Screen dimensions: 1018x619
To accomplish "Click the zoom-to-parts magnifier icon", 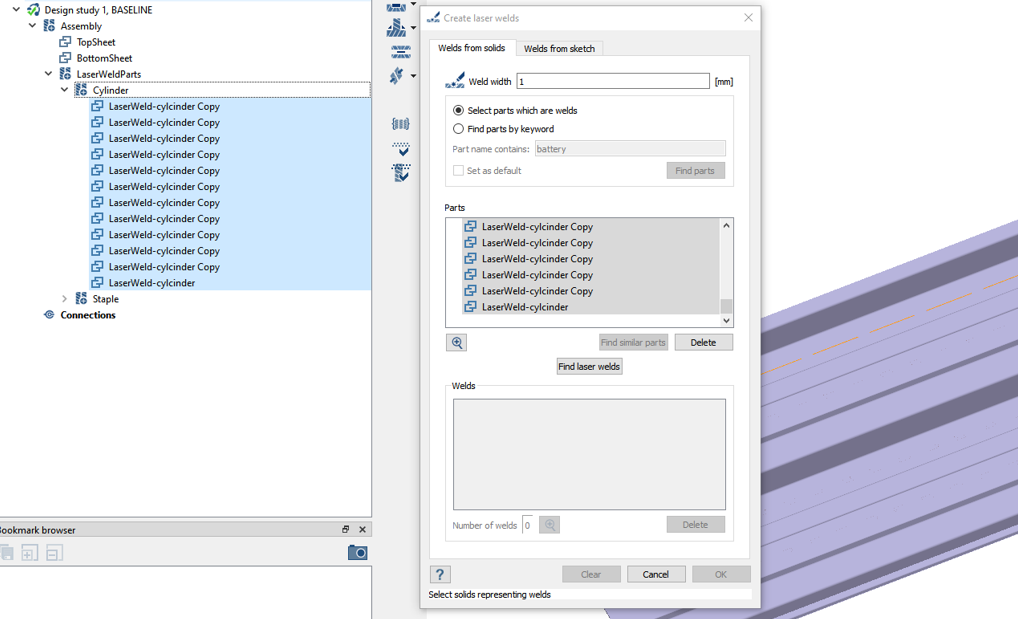I will tap(456, 343).
